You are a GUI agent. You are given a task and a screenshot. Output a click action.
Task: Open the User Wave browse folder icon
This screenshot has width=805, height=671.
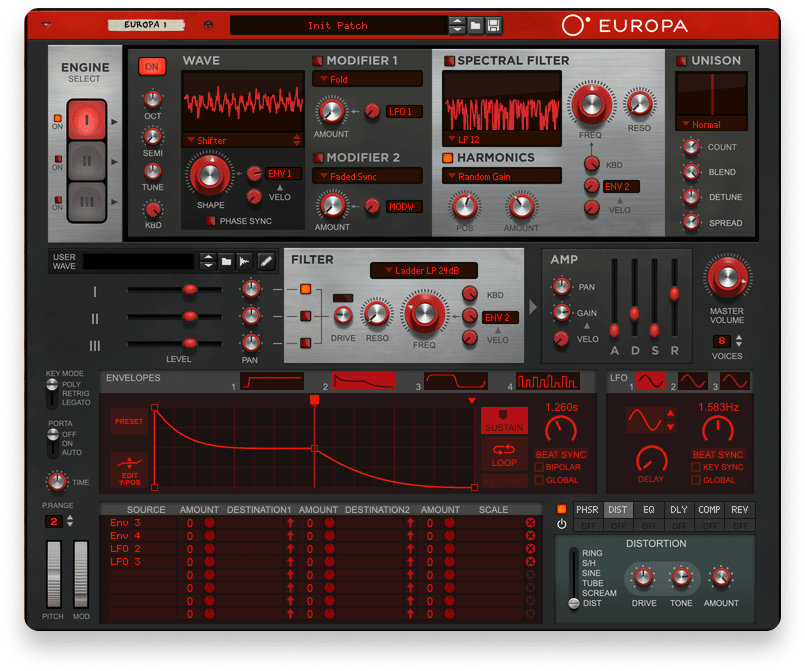point(226,262)
